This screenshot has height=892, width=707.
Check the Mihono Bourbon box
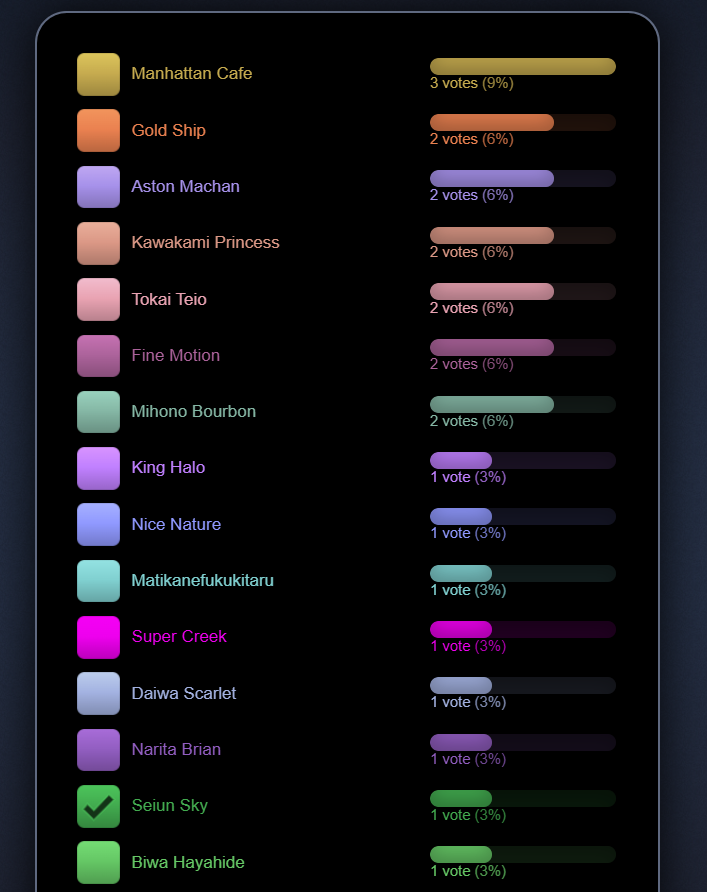click(98, 412)
